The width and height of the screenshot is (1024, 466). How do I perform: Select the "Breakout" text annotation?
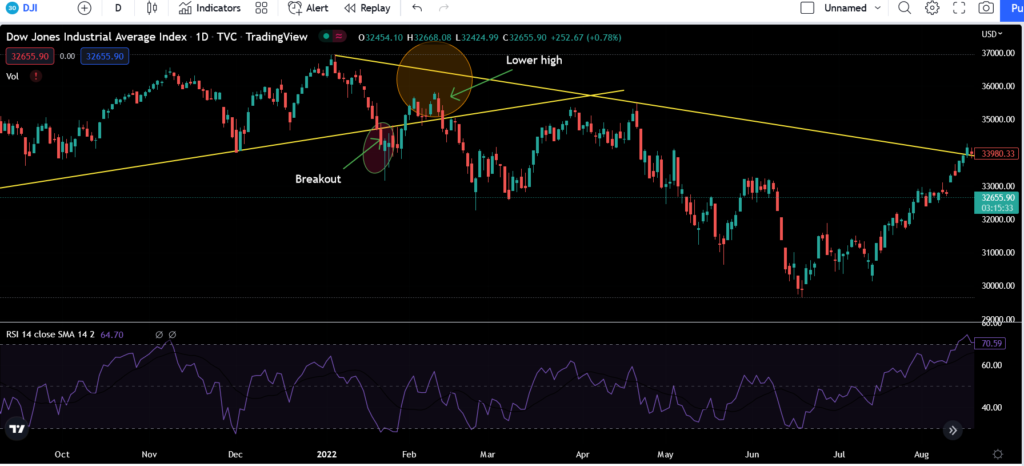(x=319, y=178)
